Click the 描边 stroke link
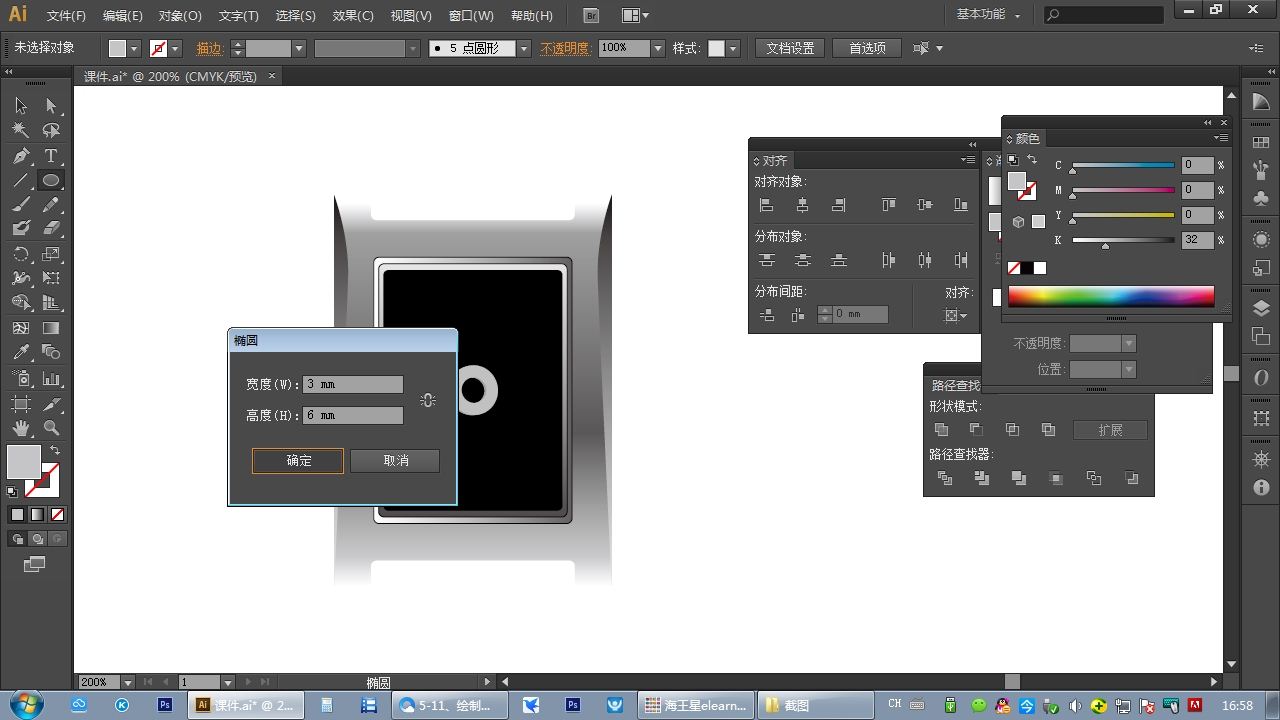The image size is (1280, 720). (209, 48)
